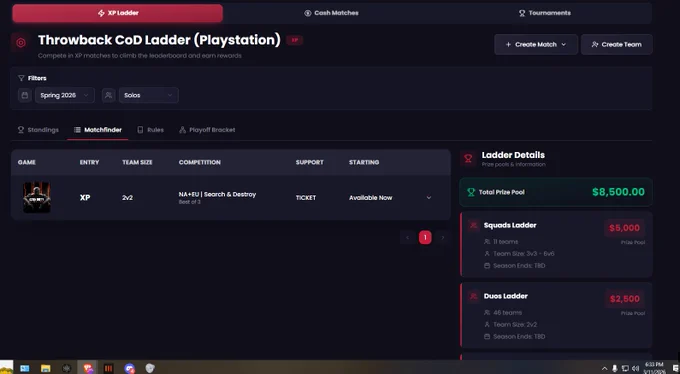Switch to the Standings tab
Viewport: 680px width, 374px height.
point(38,130)
